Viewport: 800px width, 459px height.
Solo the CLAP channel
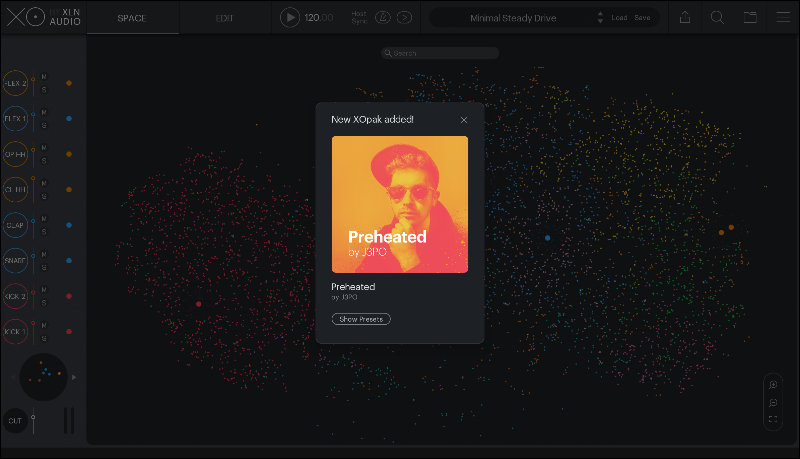[x=44, y=232]
